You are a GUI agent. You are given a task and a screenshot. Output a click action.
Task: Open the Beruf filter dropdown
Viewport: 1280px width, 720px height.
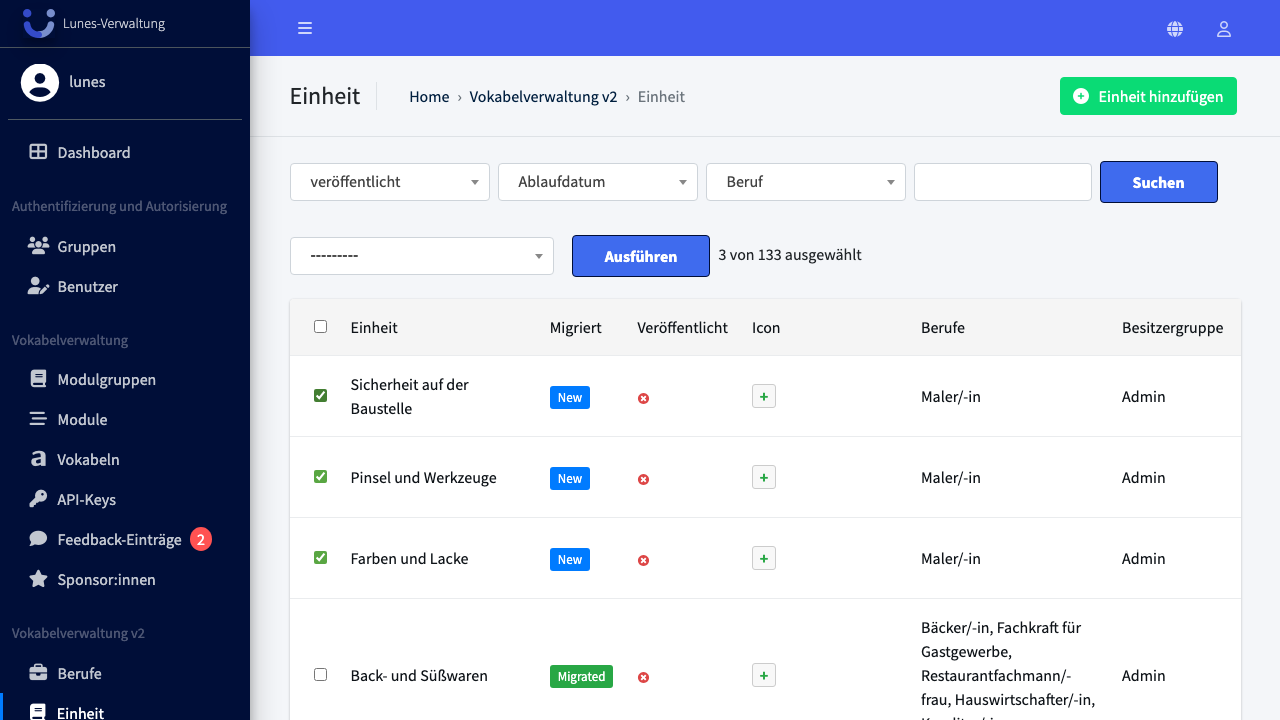coord(806,182)
